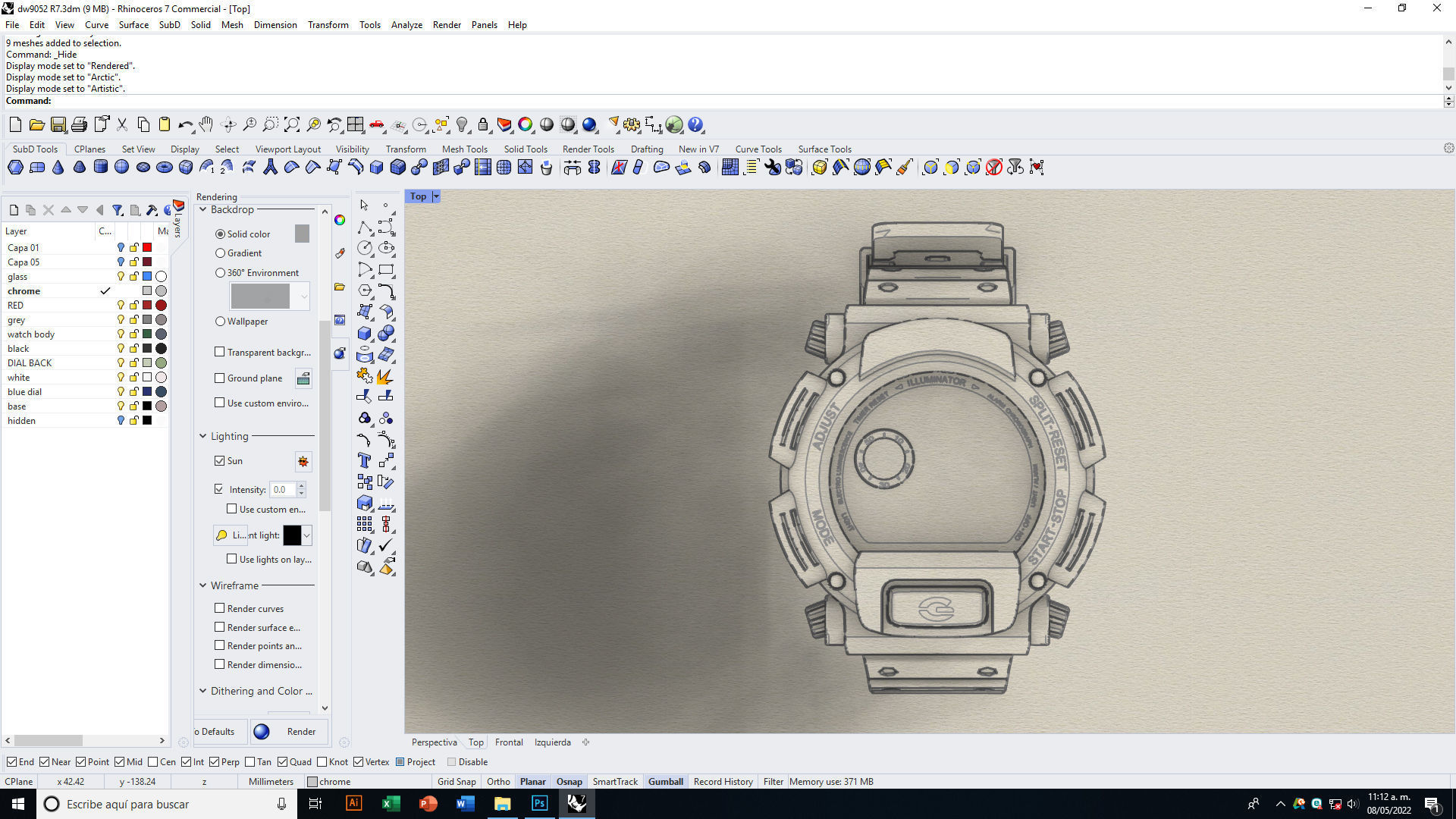Click the New file icon in toolbar

click(15, 124)
